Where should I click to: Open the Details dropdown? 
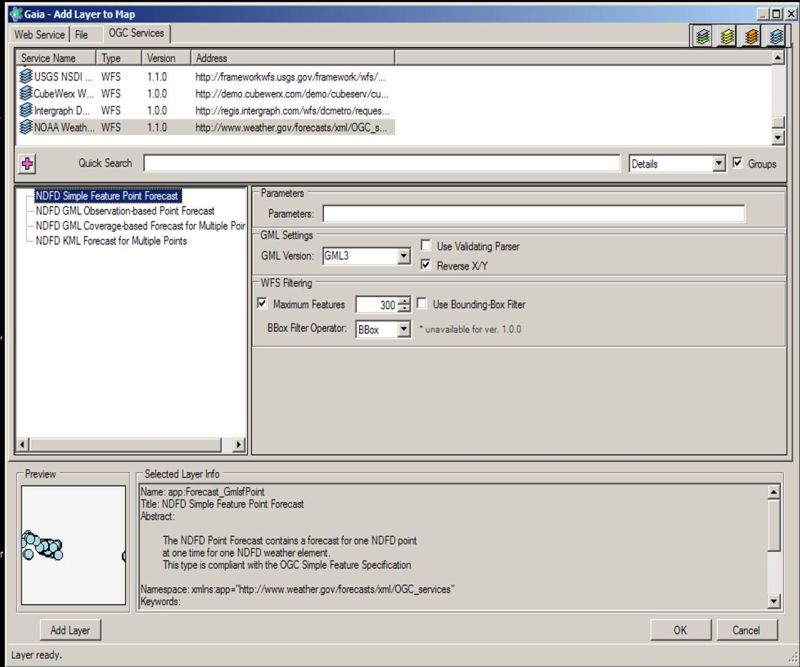coord(718,164)
